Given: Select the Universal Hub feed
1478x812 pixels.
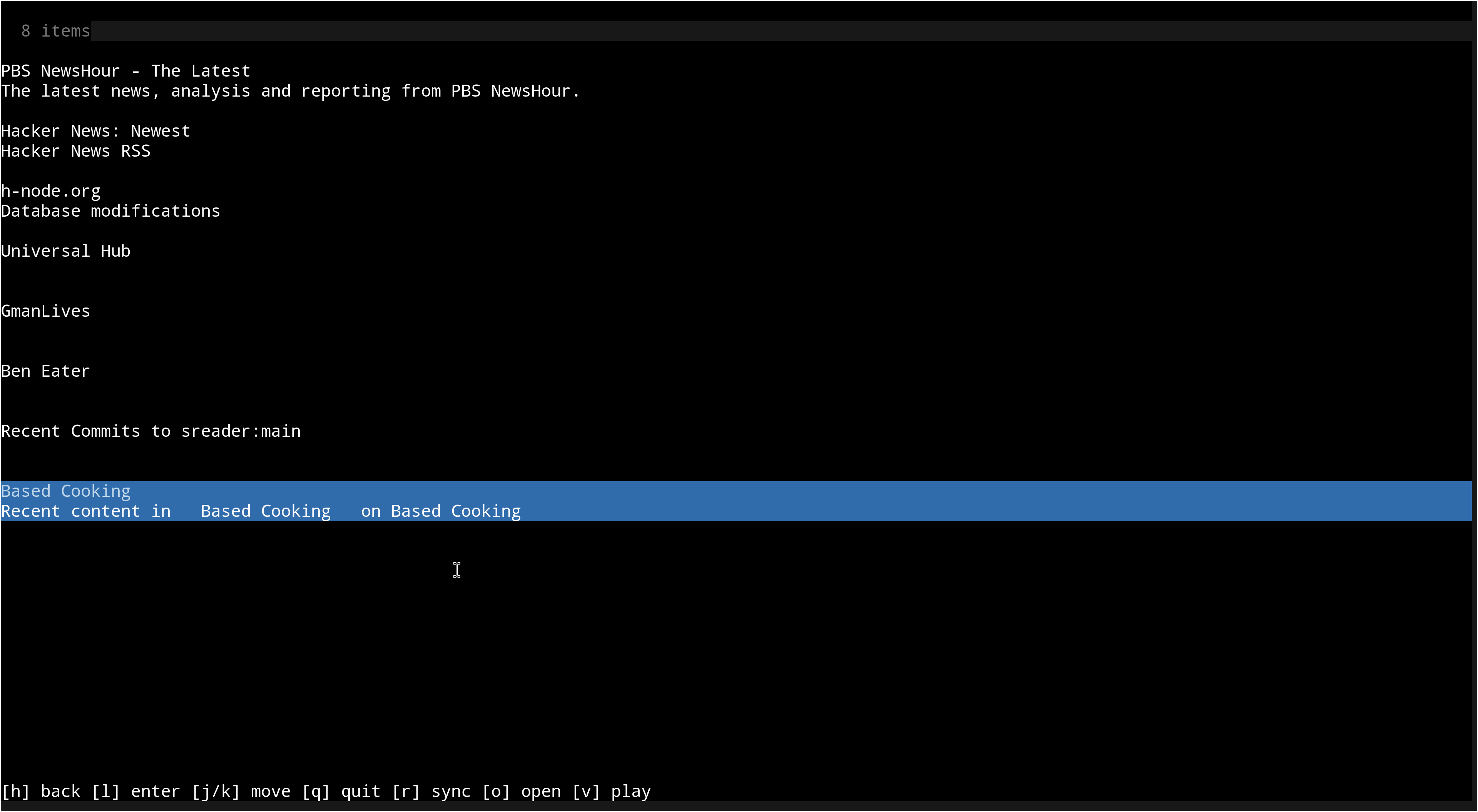Looking at the screenshot, I should (65, 251).
